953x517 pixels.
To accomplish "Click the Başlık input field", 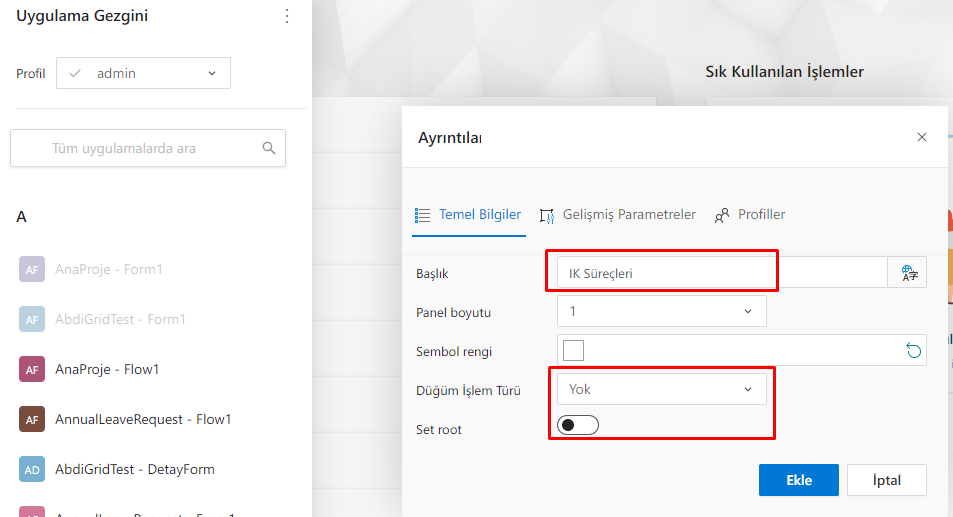I will [x=720, y=273].
